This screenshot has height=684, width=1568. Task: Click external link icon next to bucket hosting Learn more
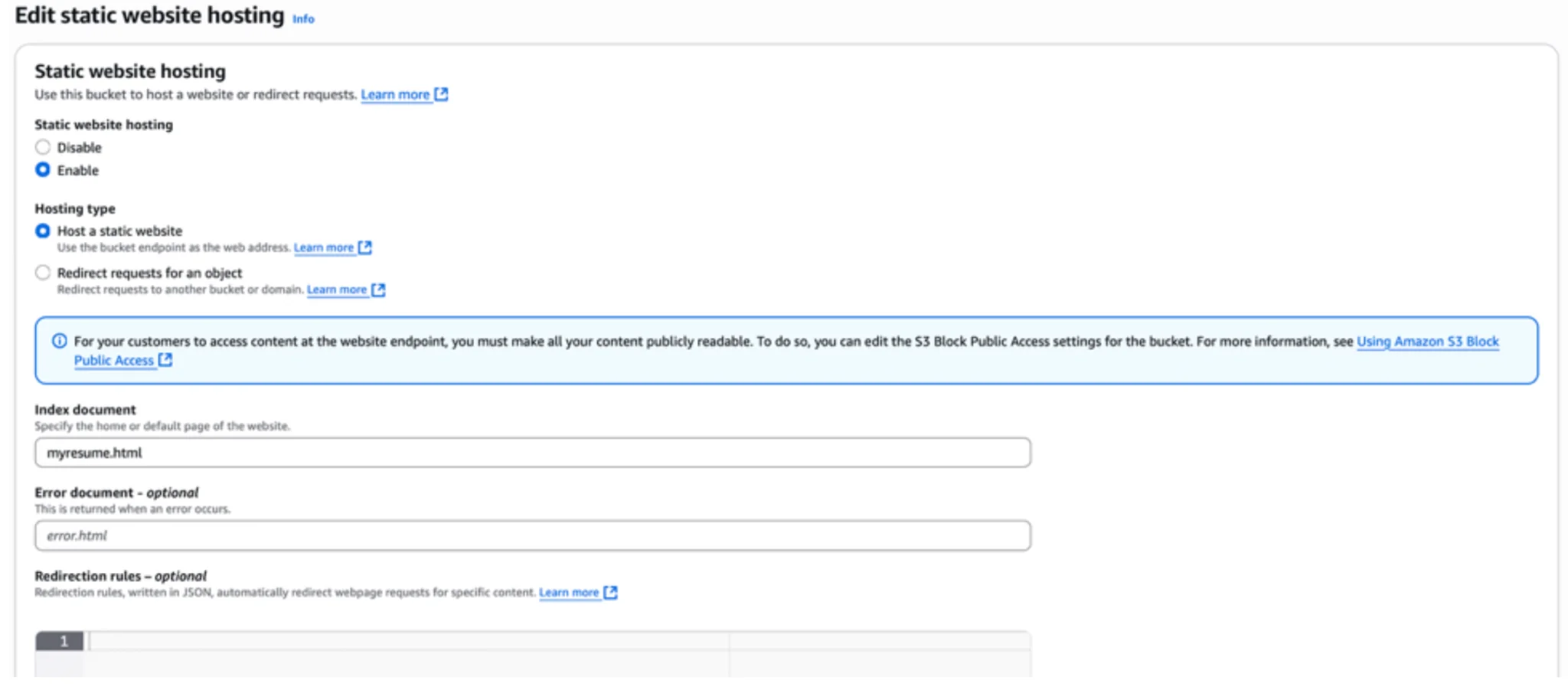[442, 94]
